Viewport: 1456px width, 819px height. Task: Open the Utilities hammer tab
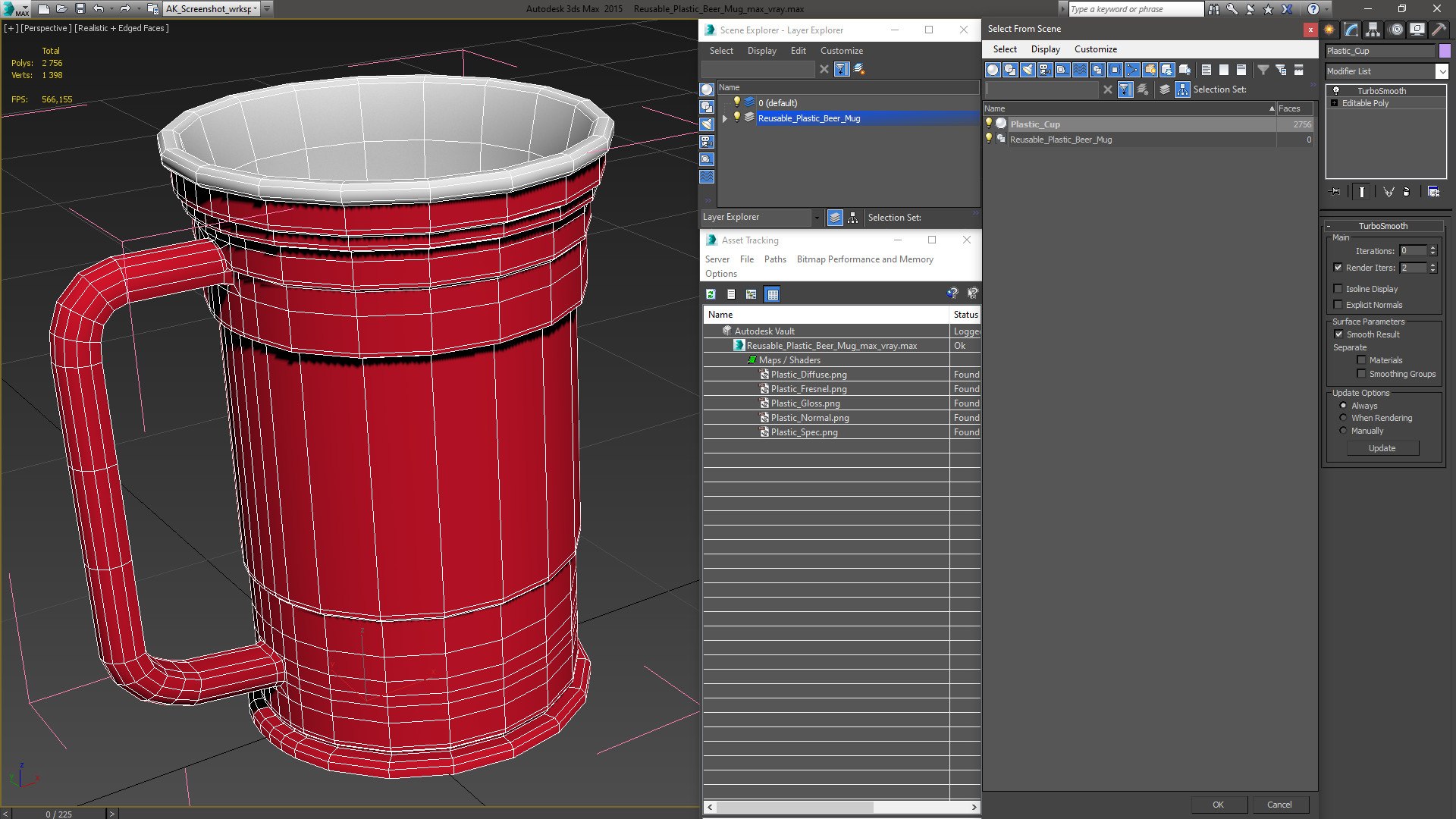click(x=1439, y=30)
